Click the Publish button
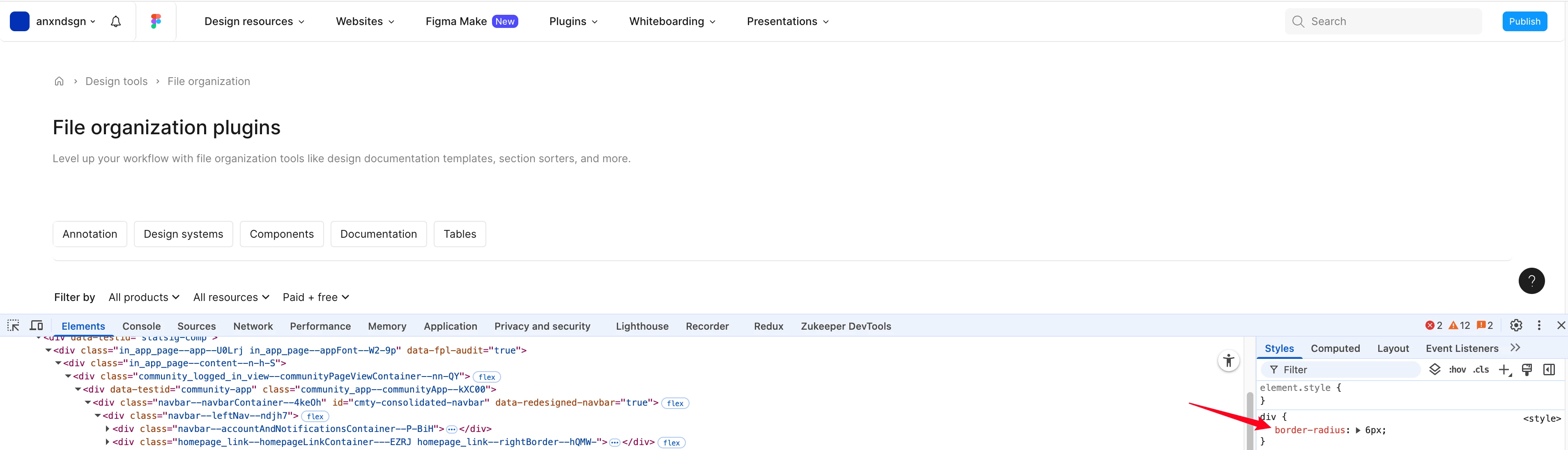The height and width of the screenshot is (450, 1568). tap(1524, 21)
